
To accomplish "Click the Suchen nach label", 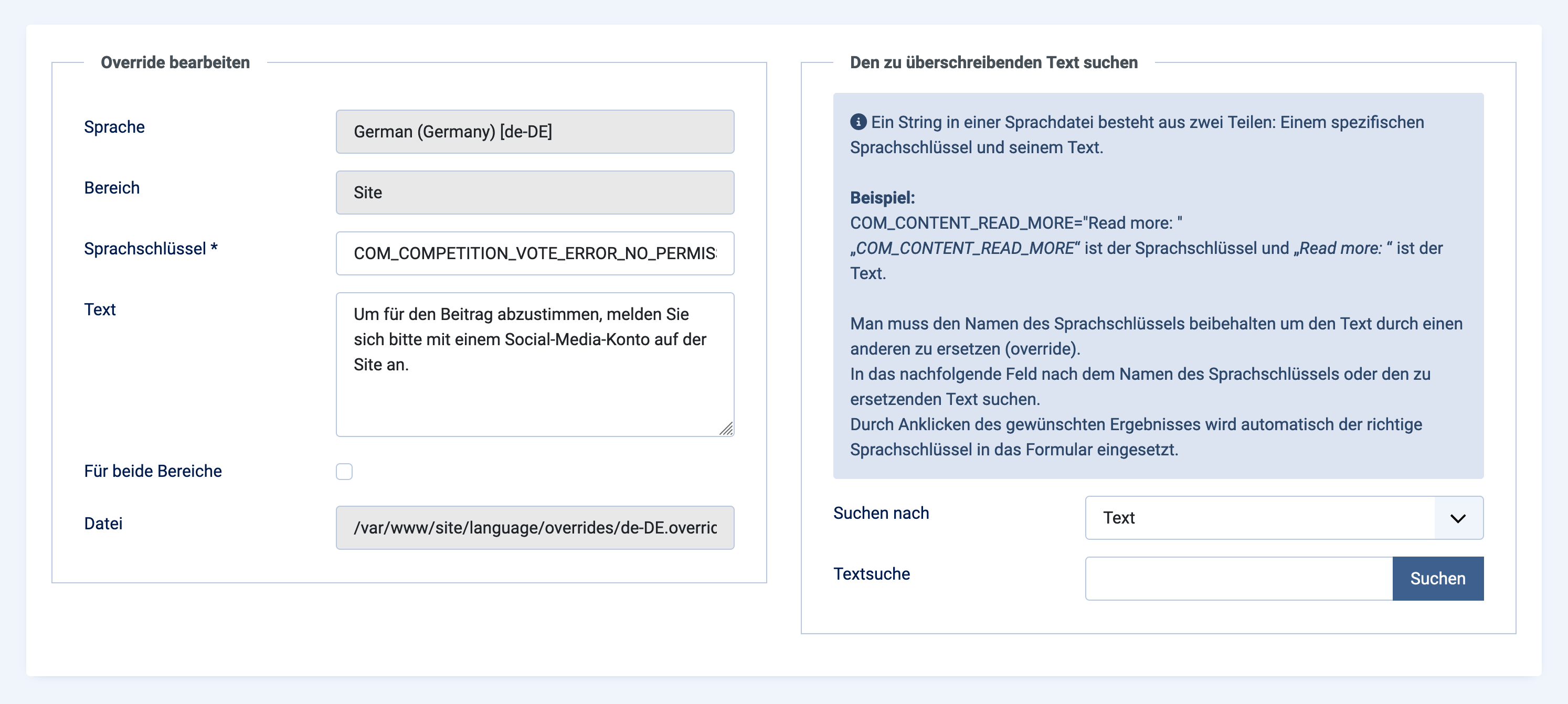I will pyautogui.click(x=881, y=513).
